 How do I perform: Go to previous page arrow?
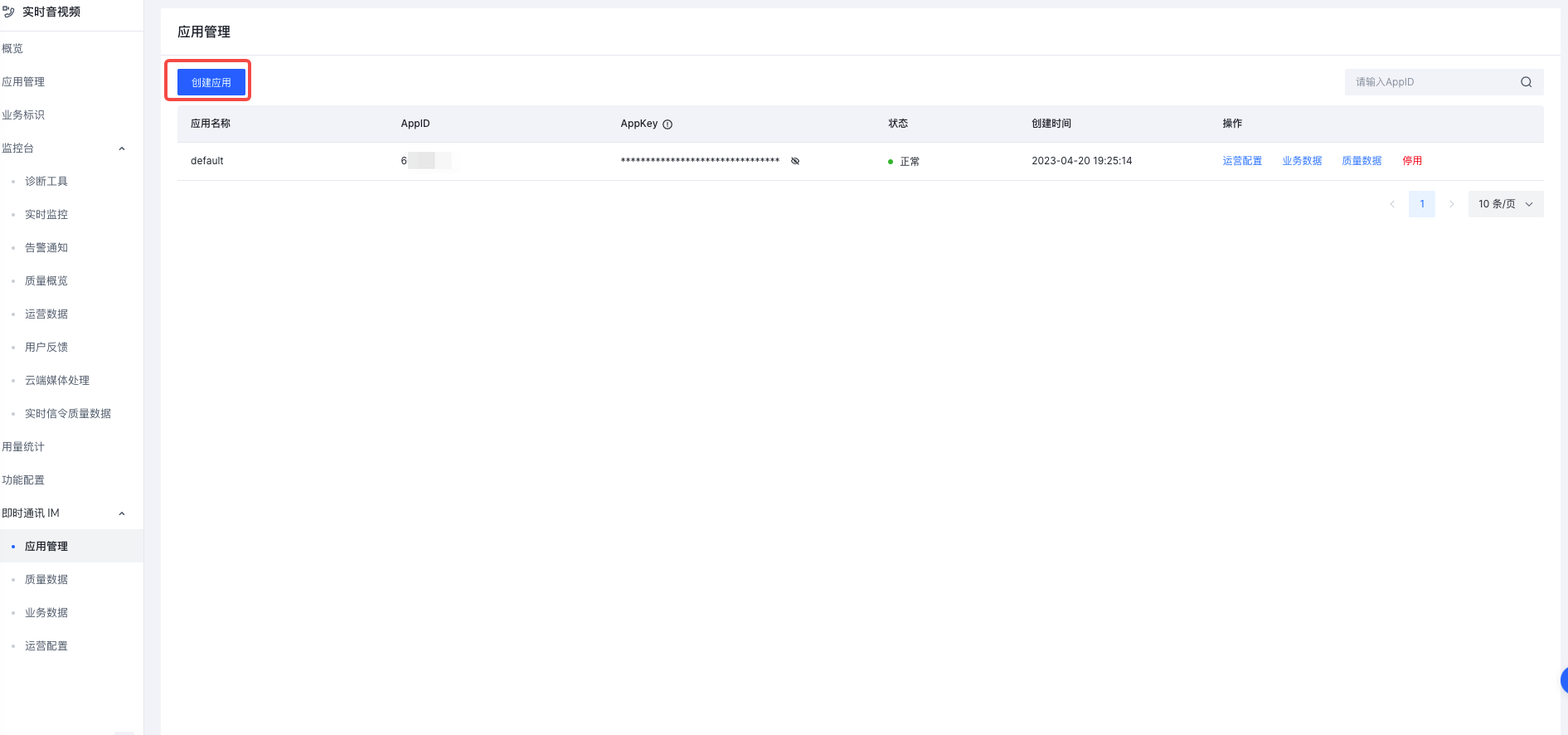[1392, 204]
